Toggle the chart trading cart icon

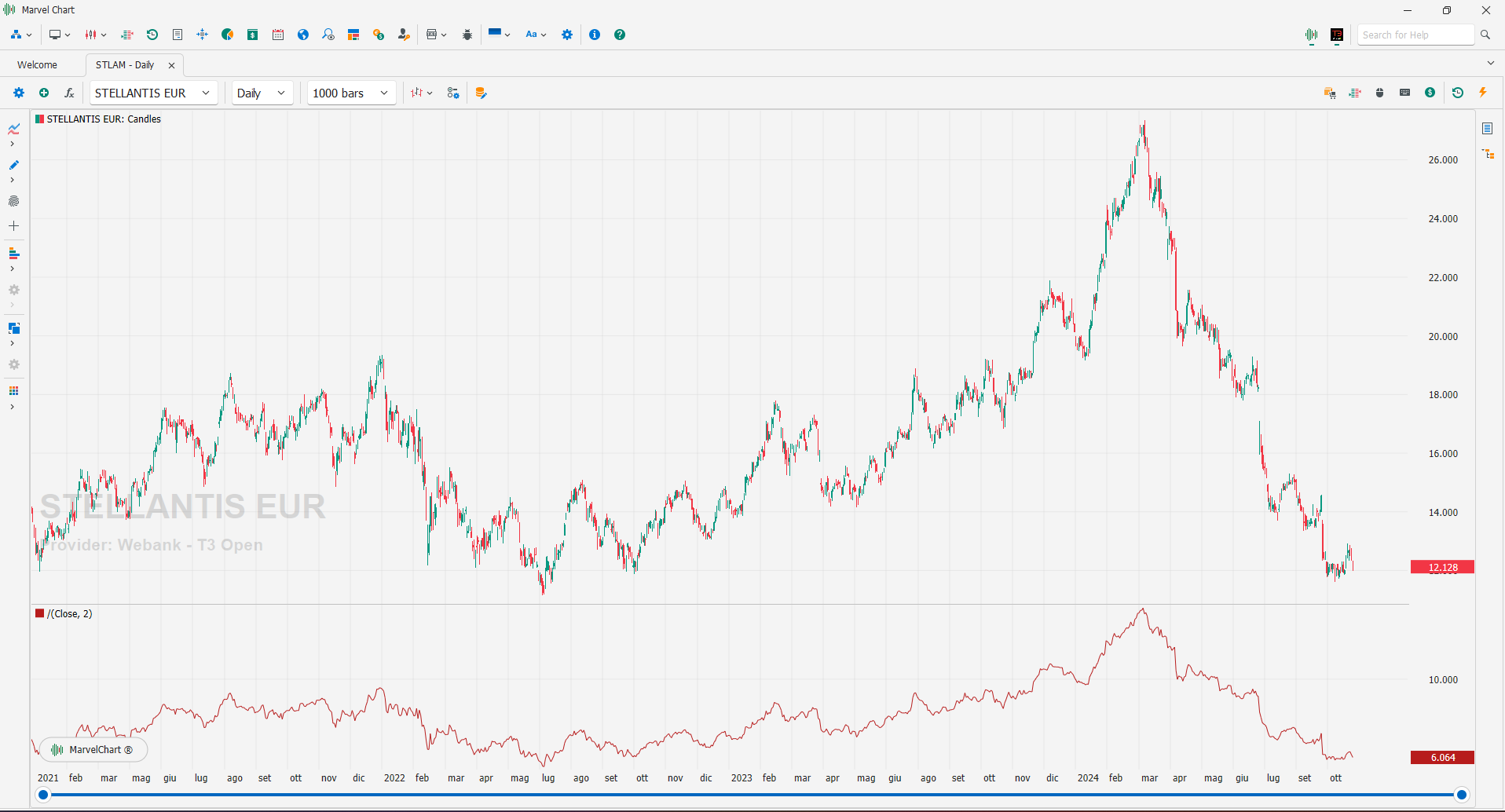point(1330,93)
